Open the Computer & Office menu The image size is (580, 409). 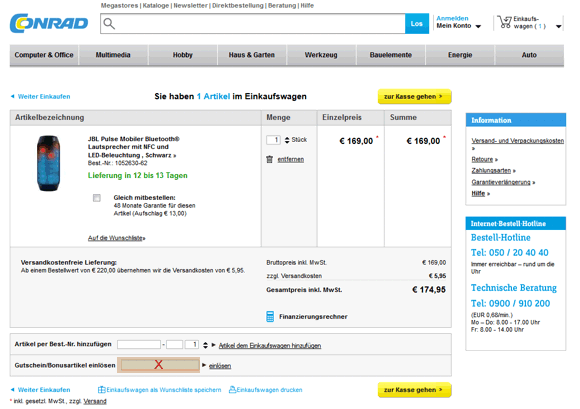[x=44, y=55]
